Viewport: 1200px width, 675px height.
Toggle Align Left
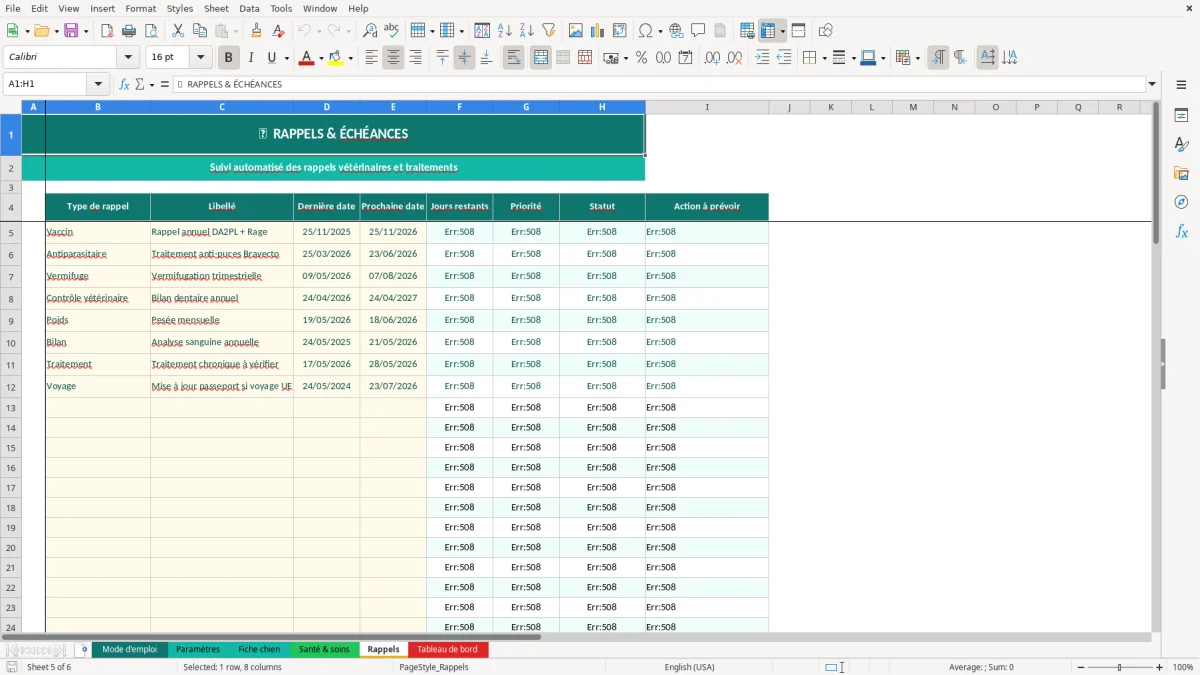pyautogui.click(x=371, y=58)
